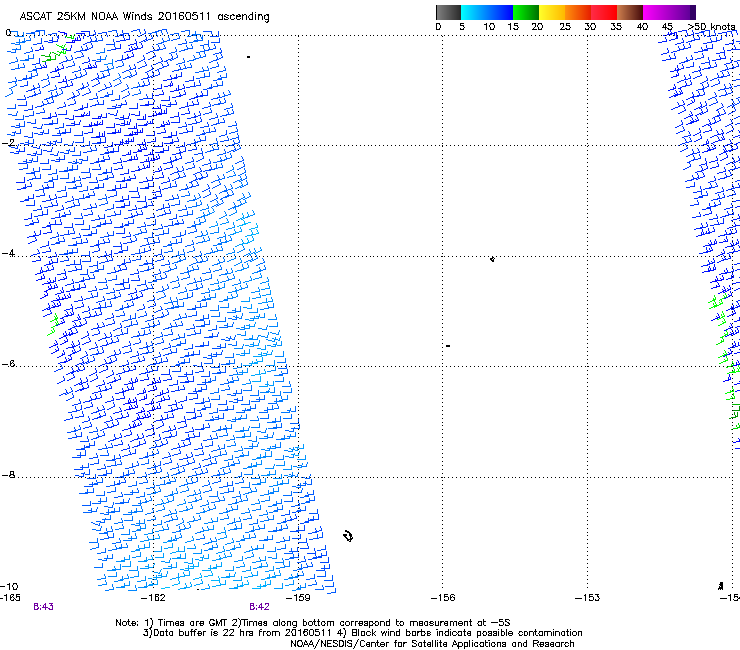Screen dimensions: 740x650
Task: Click the longitude label '-162'
Action: (x=154, y=598)
